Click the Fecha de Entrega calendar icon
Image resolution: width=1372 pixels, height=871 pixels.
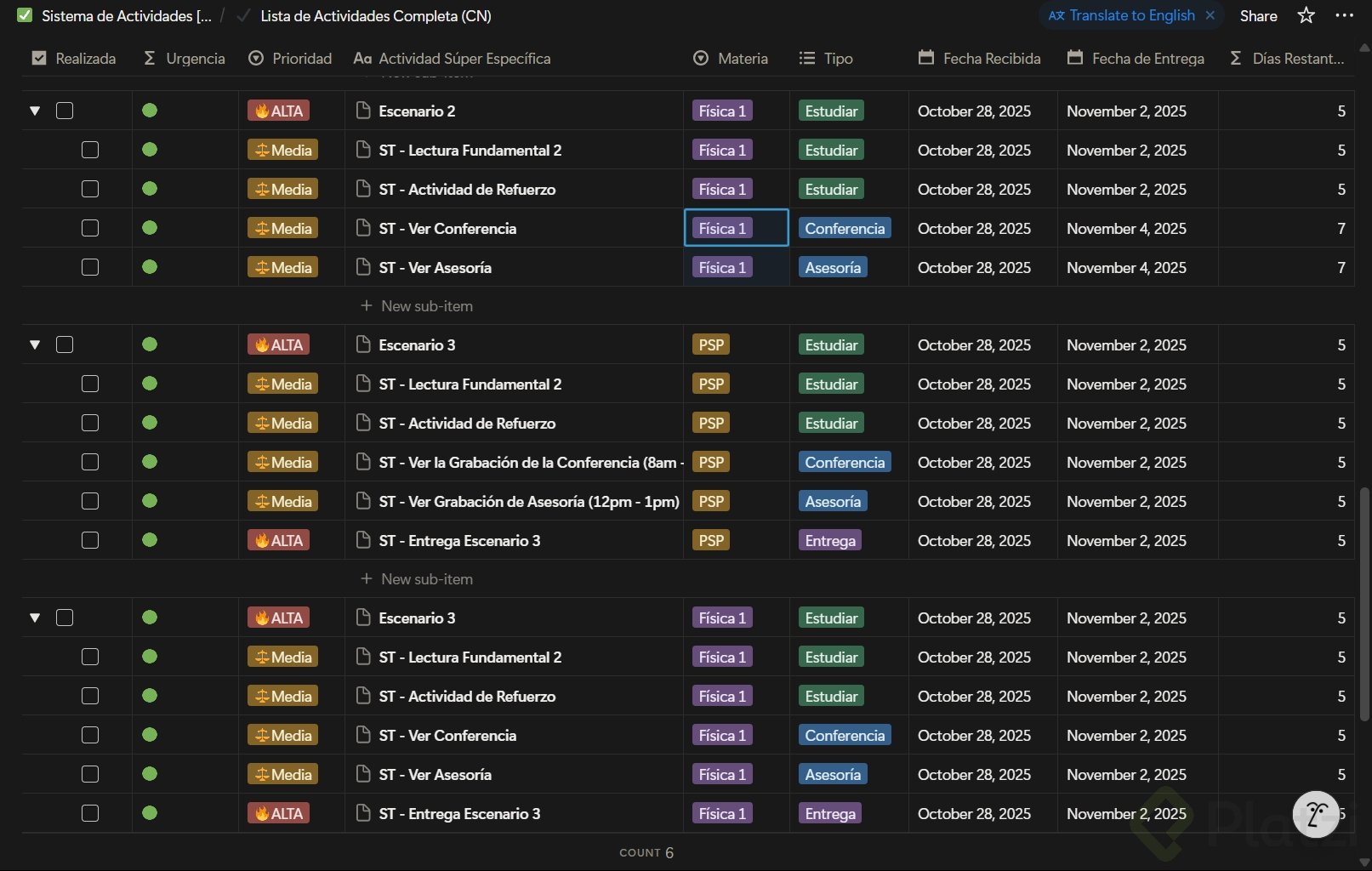[x=1075, y=58]
